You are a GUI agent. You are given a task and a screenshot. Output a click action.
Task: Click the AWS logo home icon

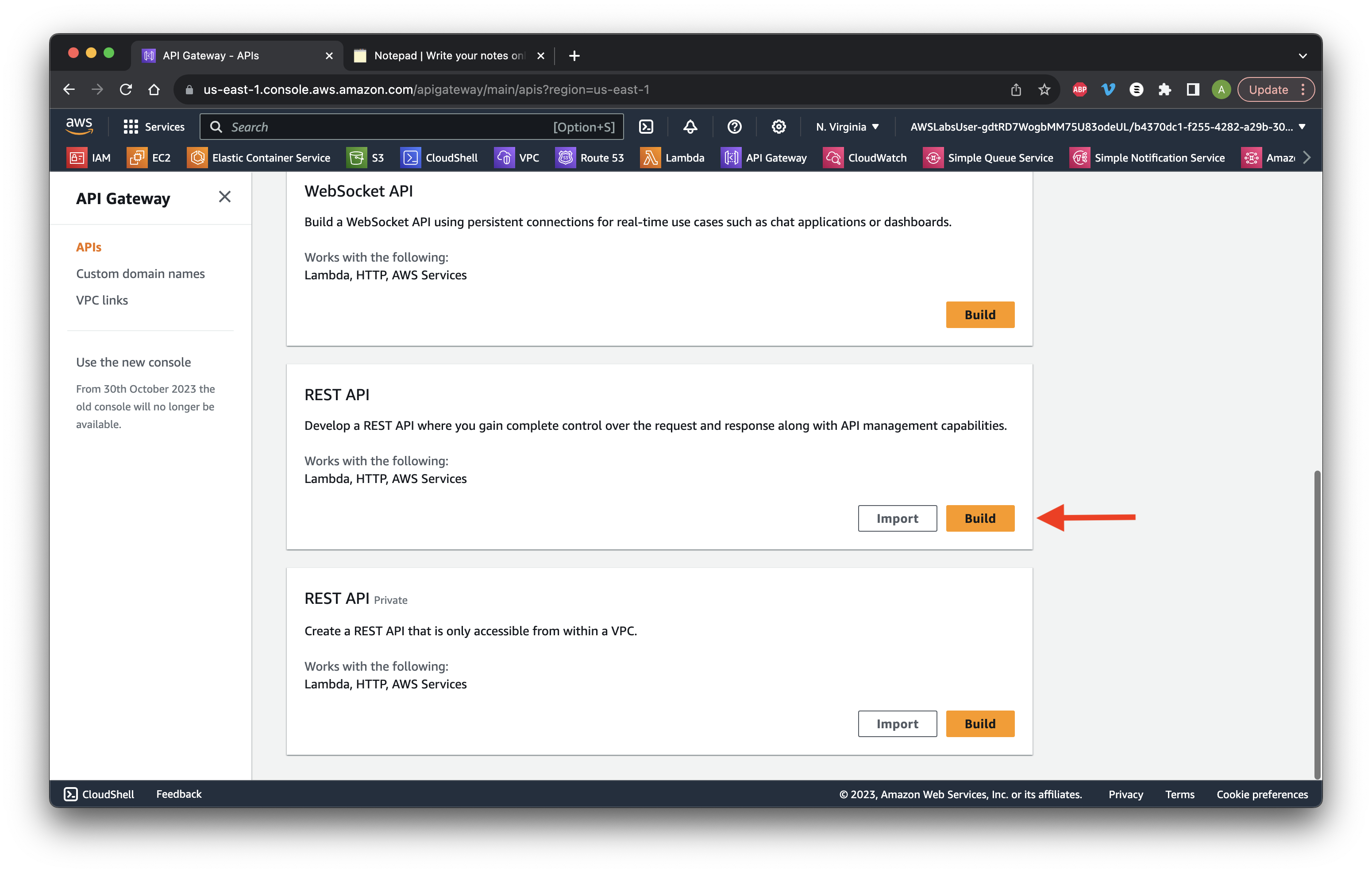pyautogui.click(x=79, y=126)
